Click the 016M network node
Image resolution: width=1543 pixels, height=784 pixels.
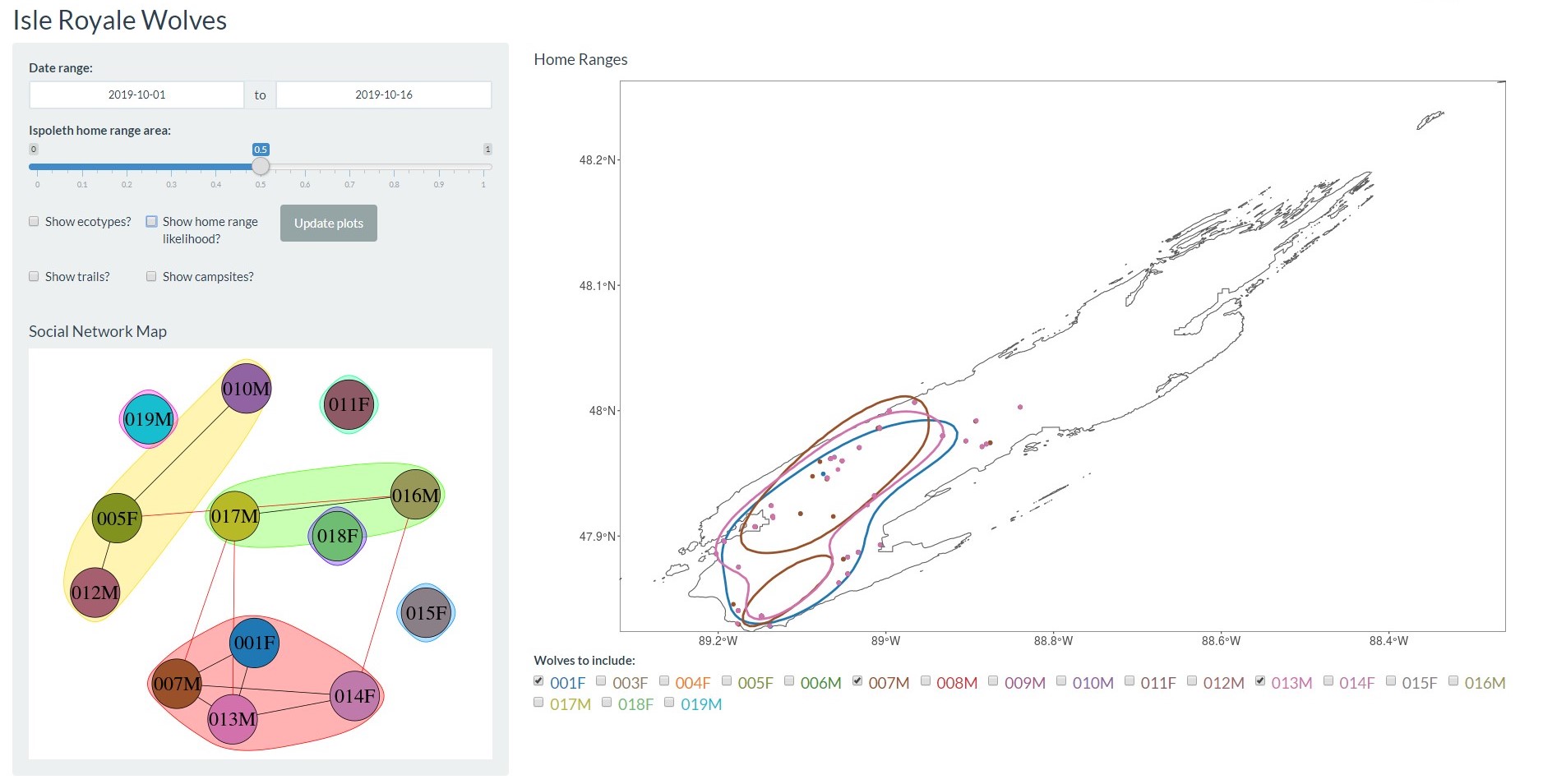pos(415,496)
